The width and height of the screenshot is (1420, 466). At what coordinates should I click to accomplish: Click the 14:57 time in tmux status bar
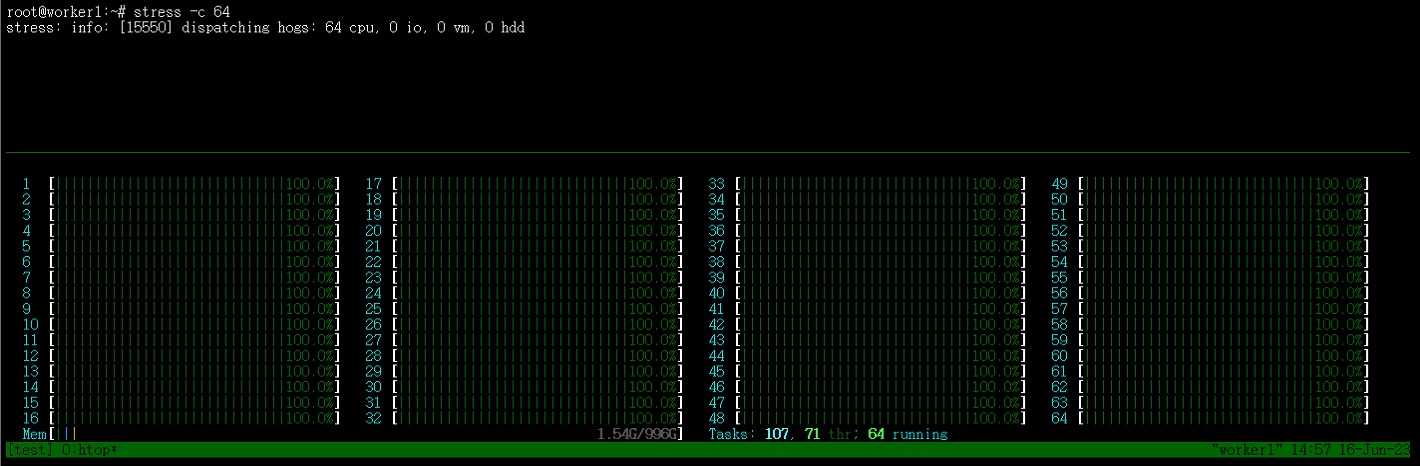[x=1310, y=450]
